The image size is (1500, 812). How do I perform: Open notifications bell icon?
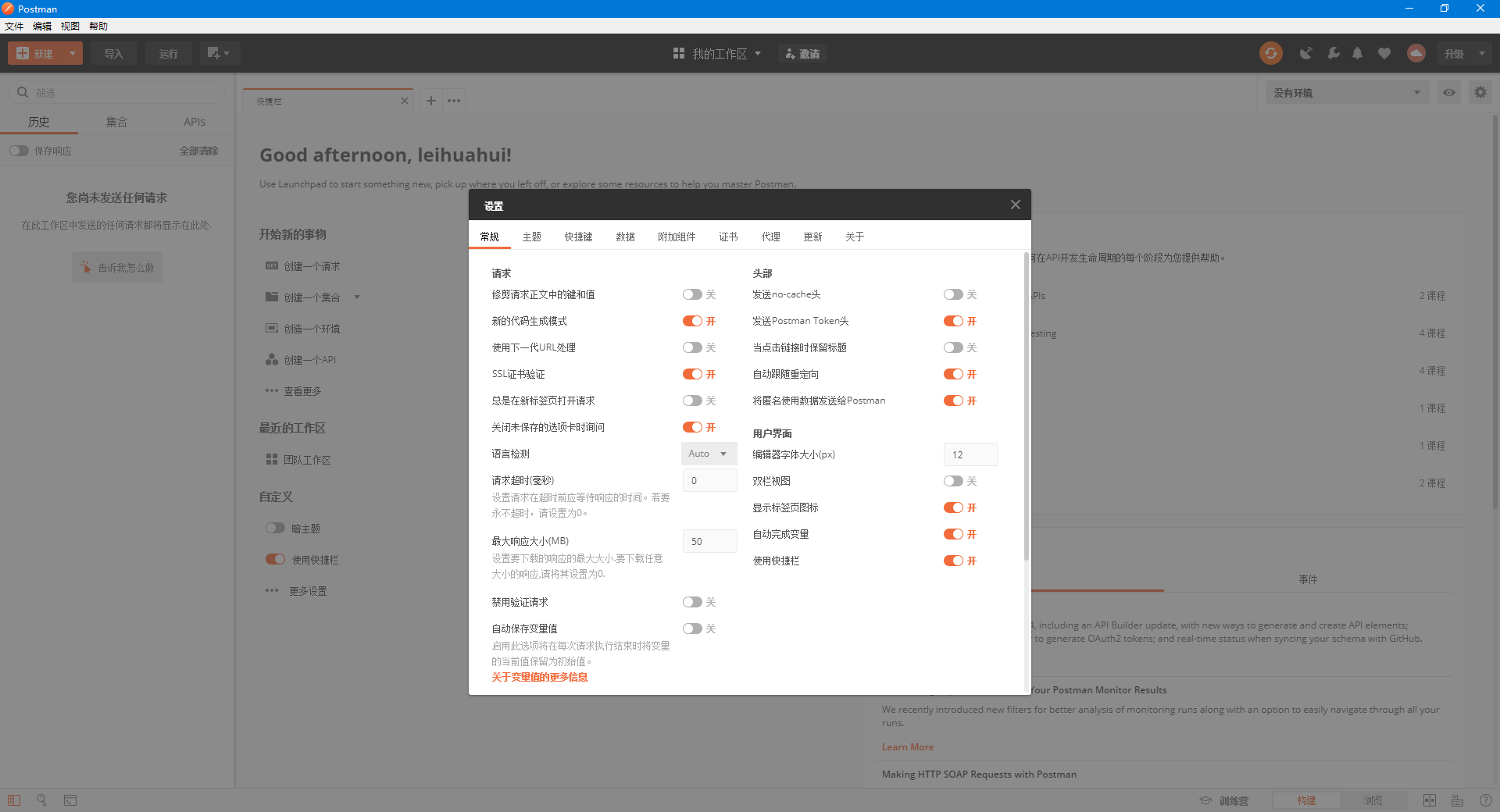point(1357,53)
